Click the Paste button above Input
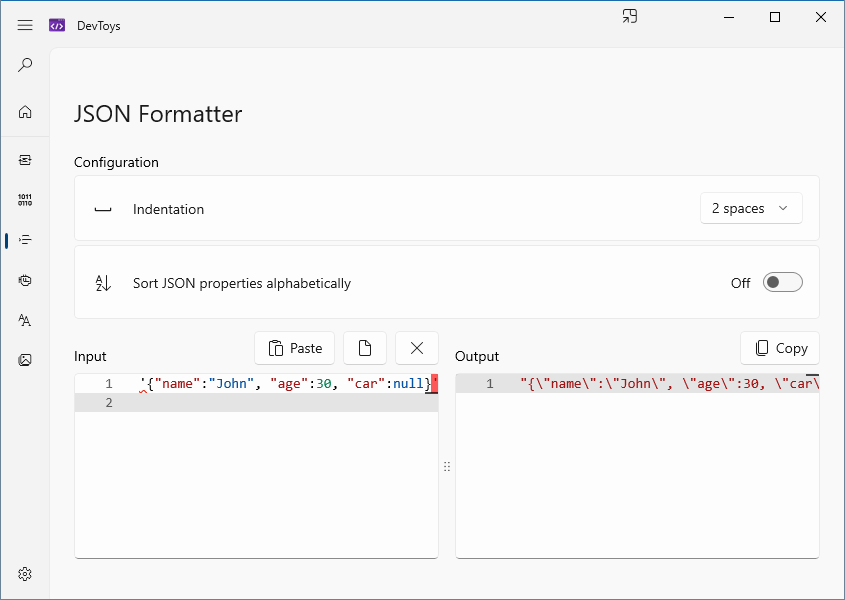The width and height of the screenshot is (845, 600). [x=295, y=348]
